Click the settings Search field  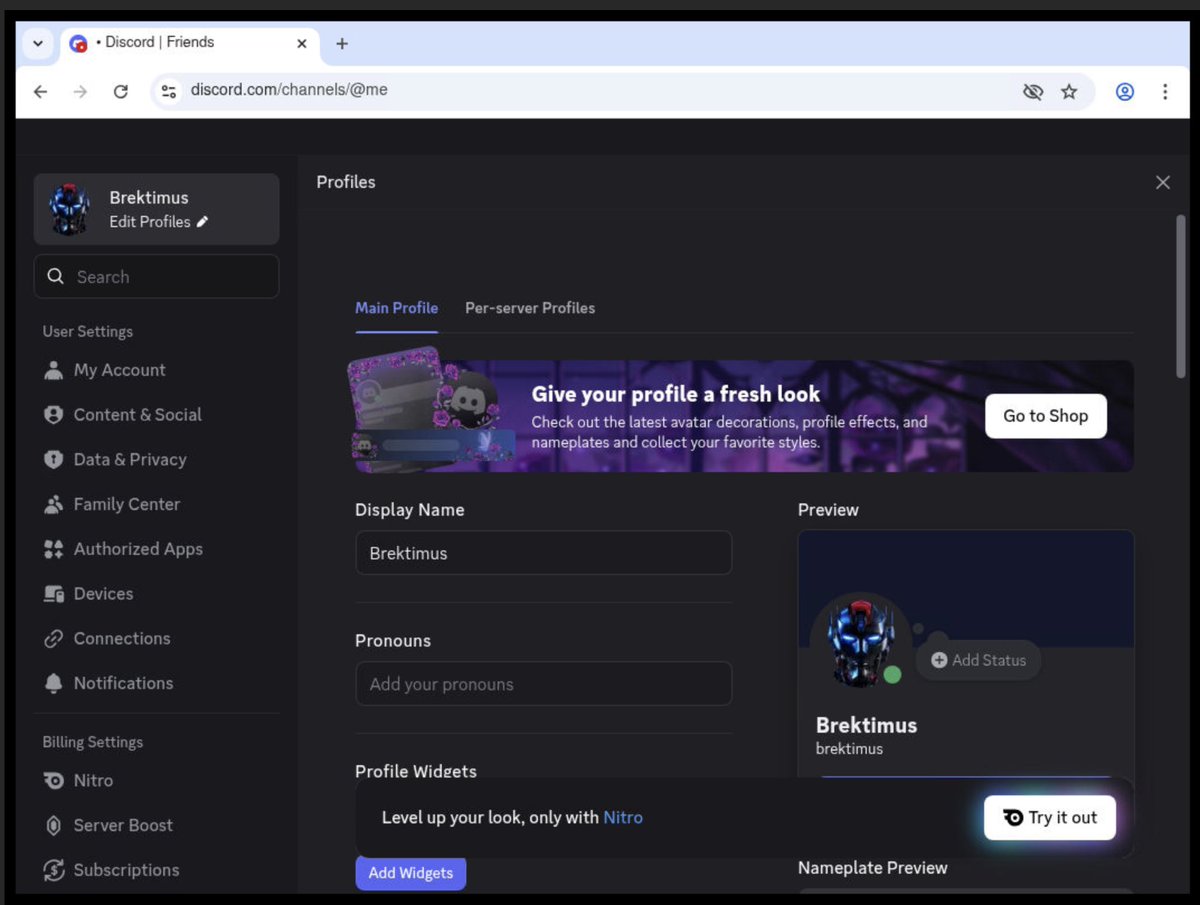pyautogui.click(x=156, y=277)
